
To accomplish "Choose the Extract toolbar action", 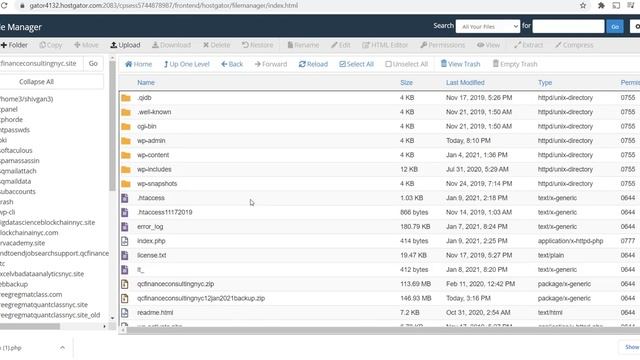I will (528, 45).
